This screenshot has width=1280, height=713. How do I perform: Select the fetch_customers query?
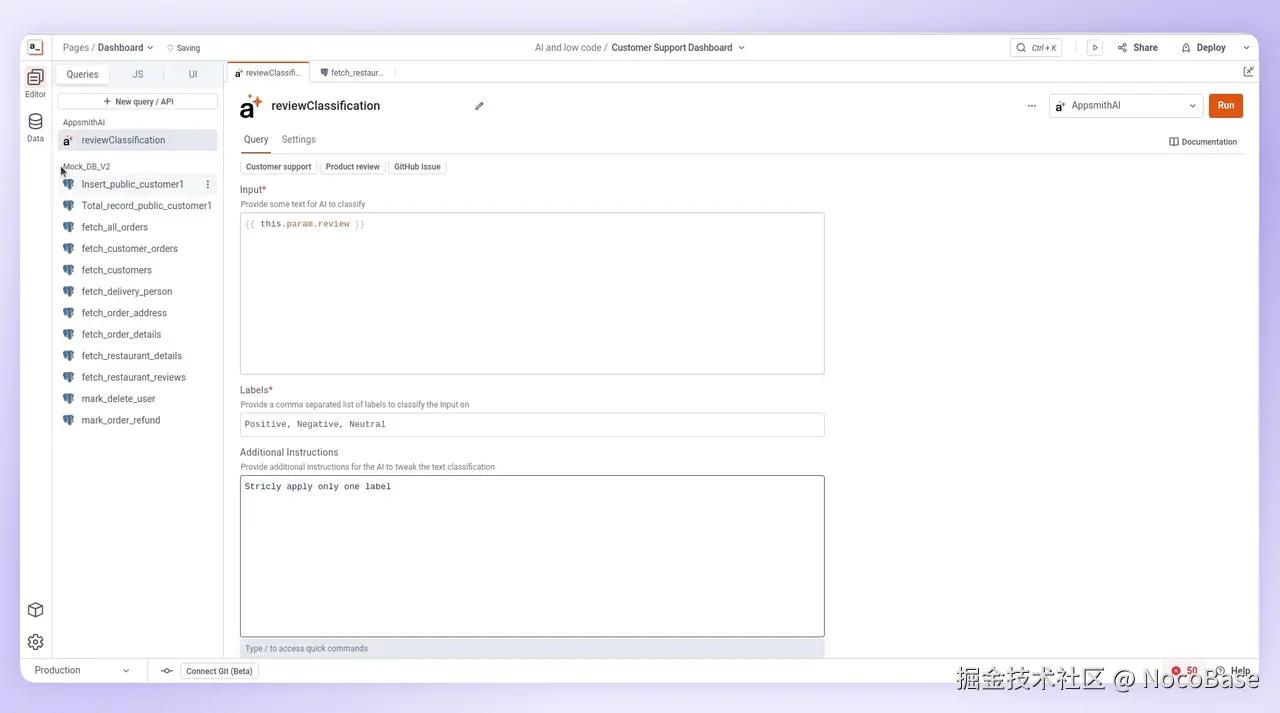click(138, 270)
